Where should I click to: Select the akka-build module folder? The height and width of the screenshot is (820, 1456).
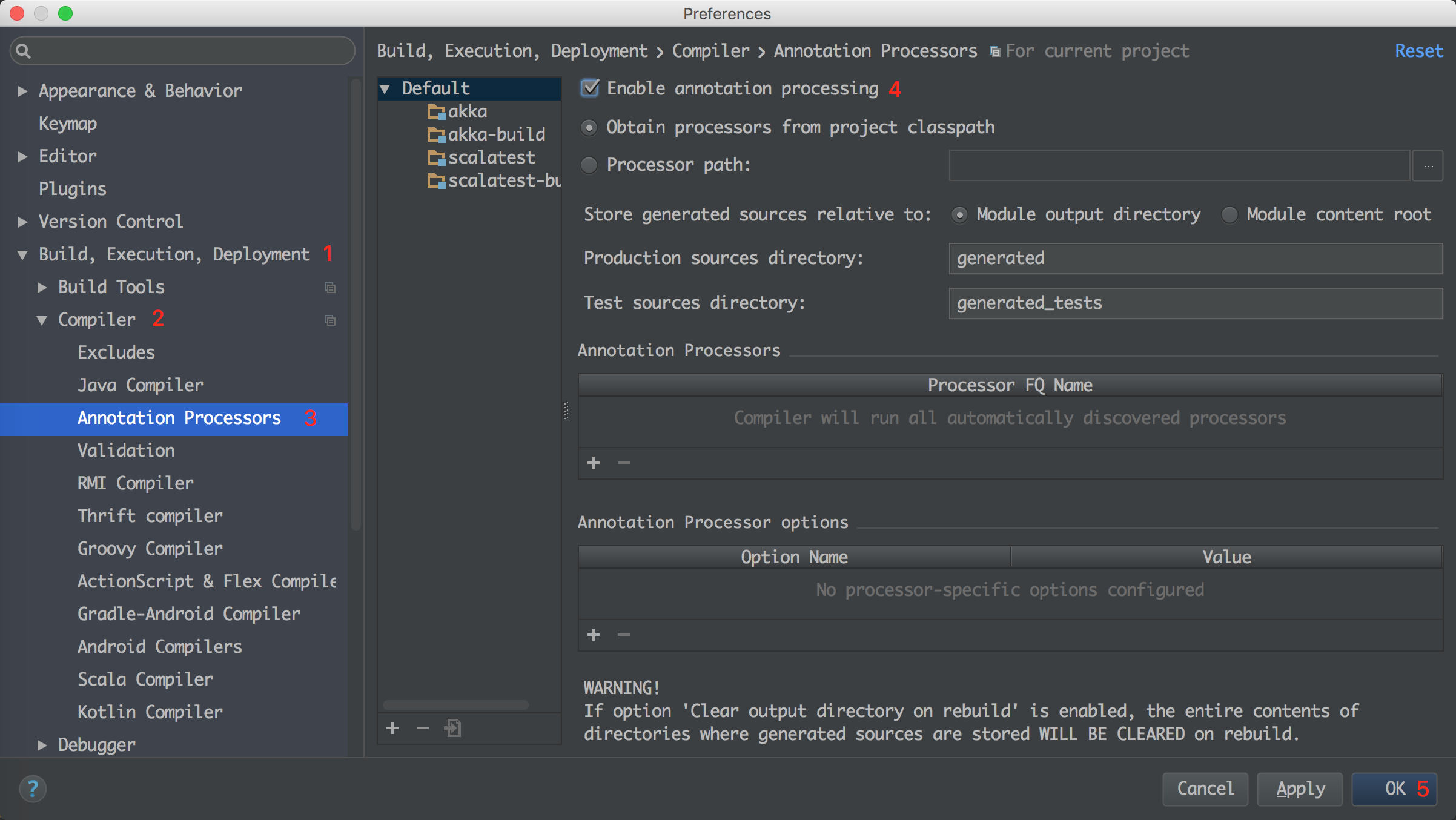pyautogui.click(x=487, y=134)
